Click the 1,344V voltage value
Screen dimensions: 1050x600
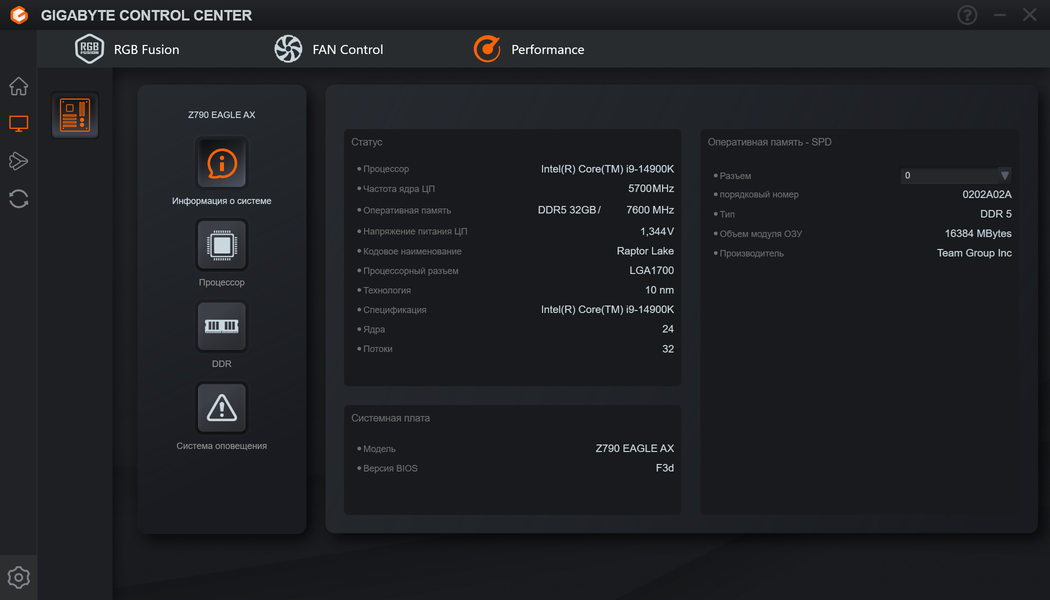[657, 231]
